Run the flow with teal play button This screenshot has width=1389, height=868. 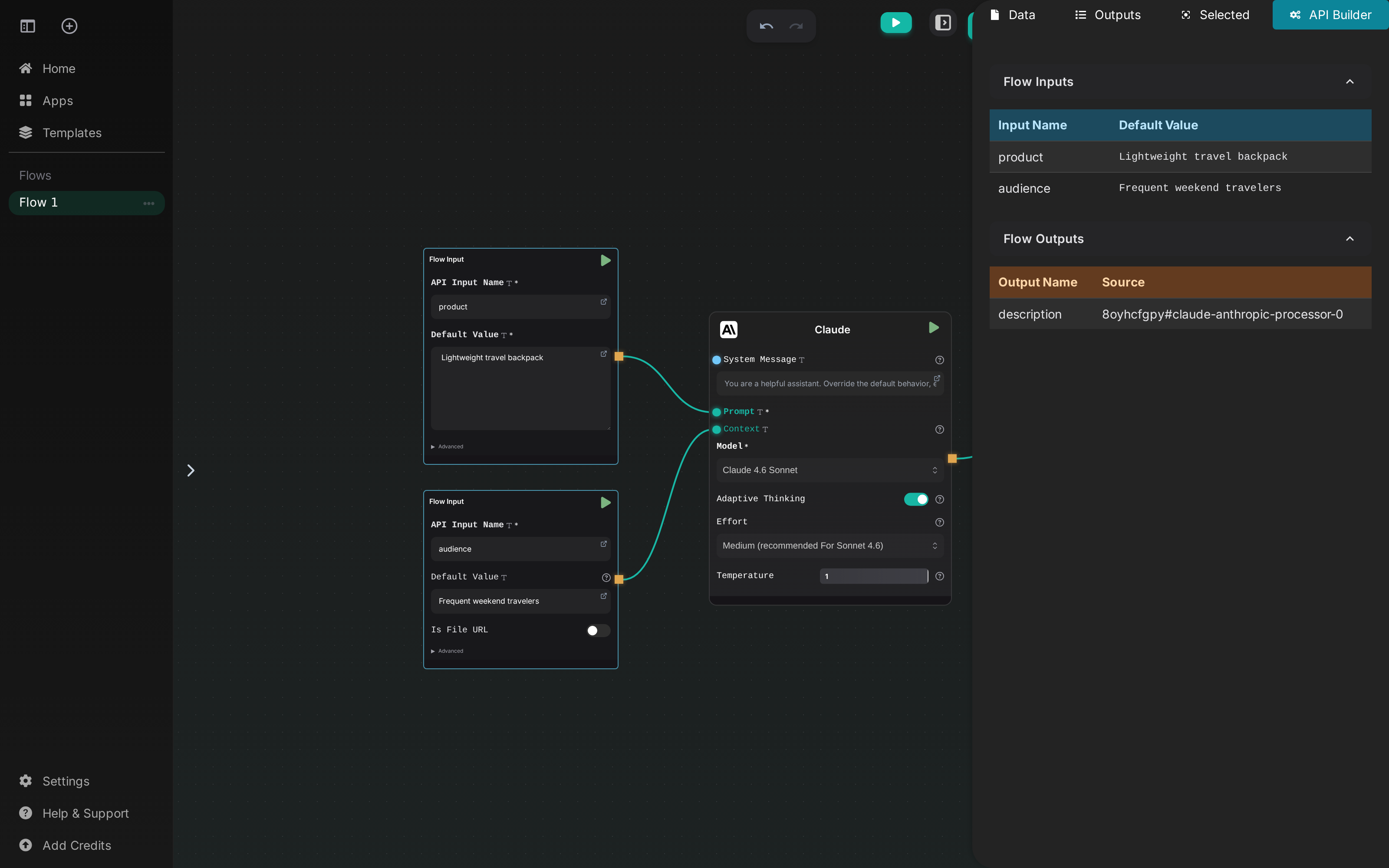[896, 23]
